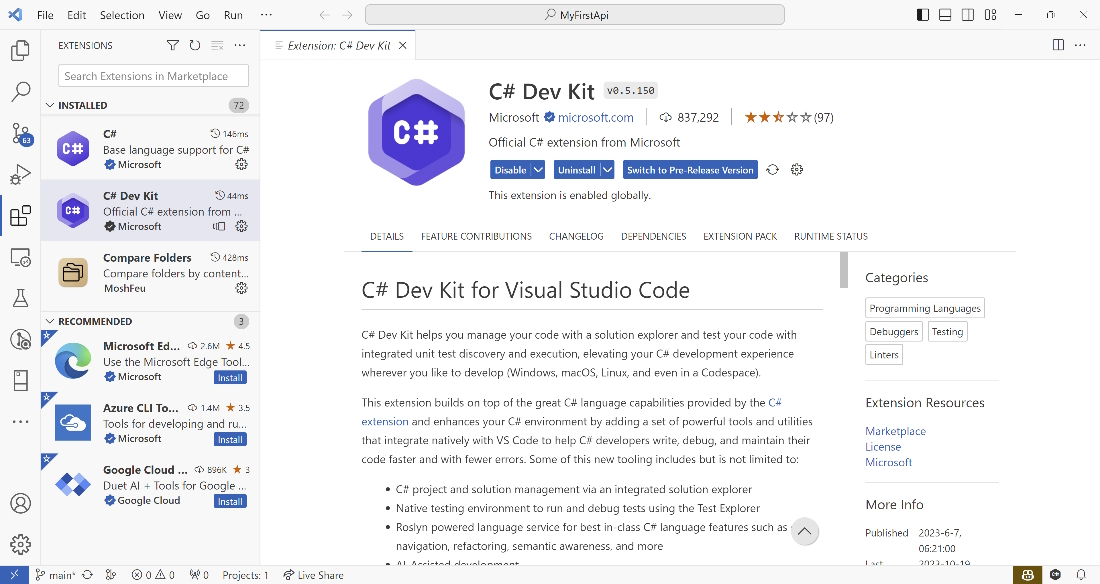Open Manage gear in activity bar
The height and width of the screenshot is (584, 1100).
[20, 544]
